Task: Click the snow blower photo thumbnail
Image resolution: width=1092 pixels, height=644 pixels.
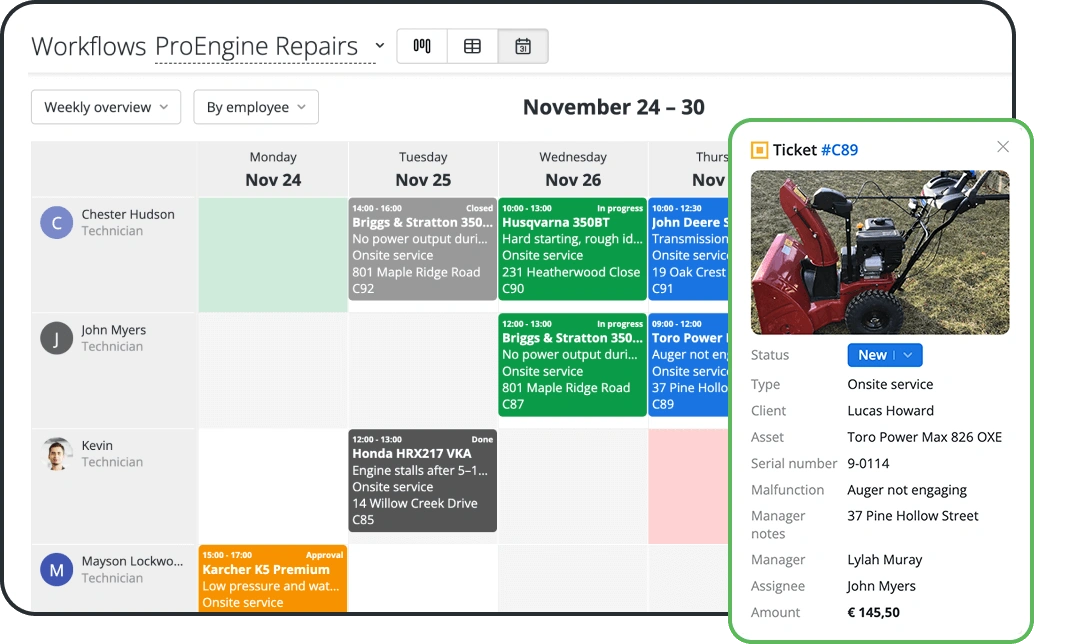Action: 880,252
